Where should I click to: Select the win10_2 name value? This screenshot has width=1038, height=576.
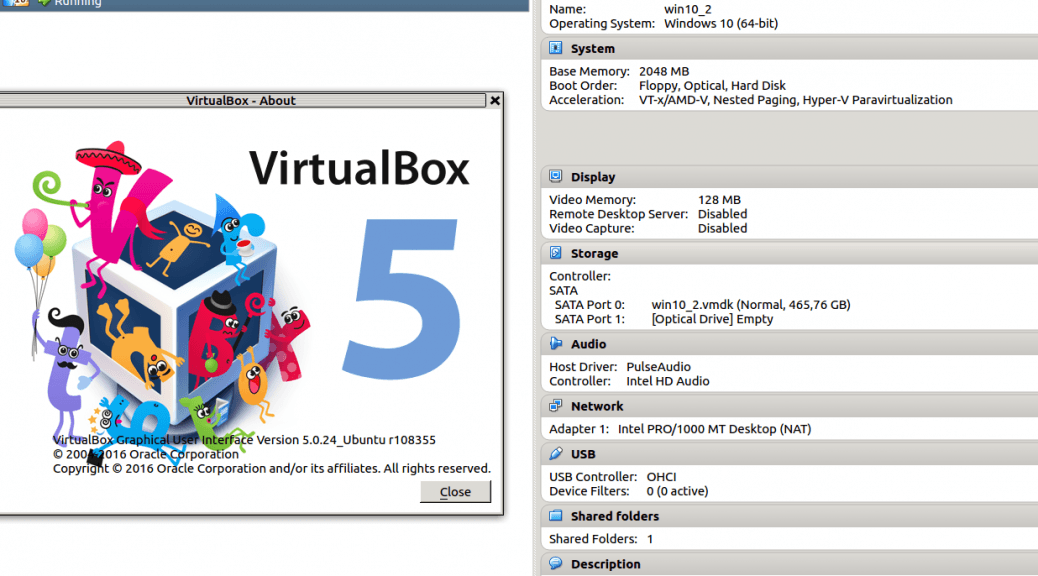click(x=688, y=9)
